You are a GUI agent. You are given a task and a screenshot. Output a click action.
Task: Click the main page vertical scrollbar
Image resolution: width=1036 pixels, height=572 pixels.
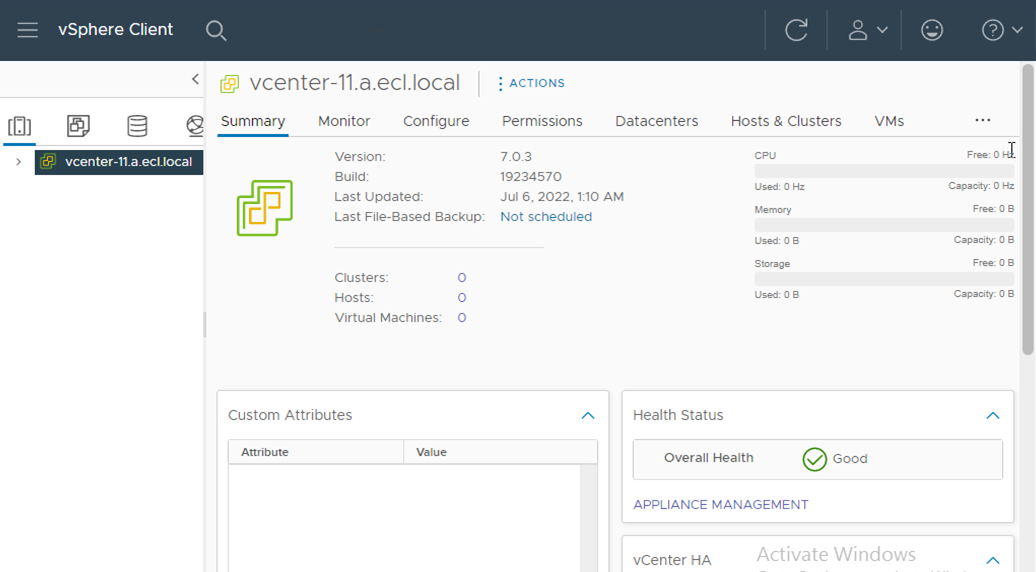point(1027,210)
